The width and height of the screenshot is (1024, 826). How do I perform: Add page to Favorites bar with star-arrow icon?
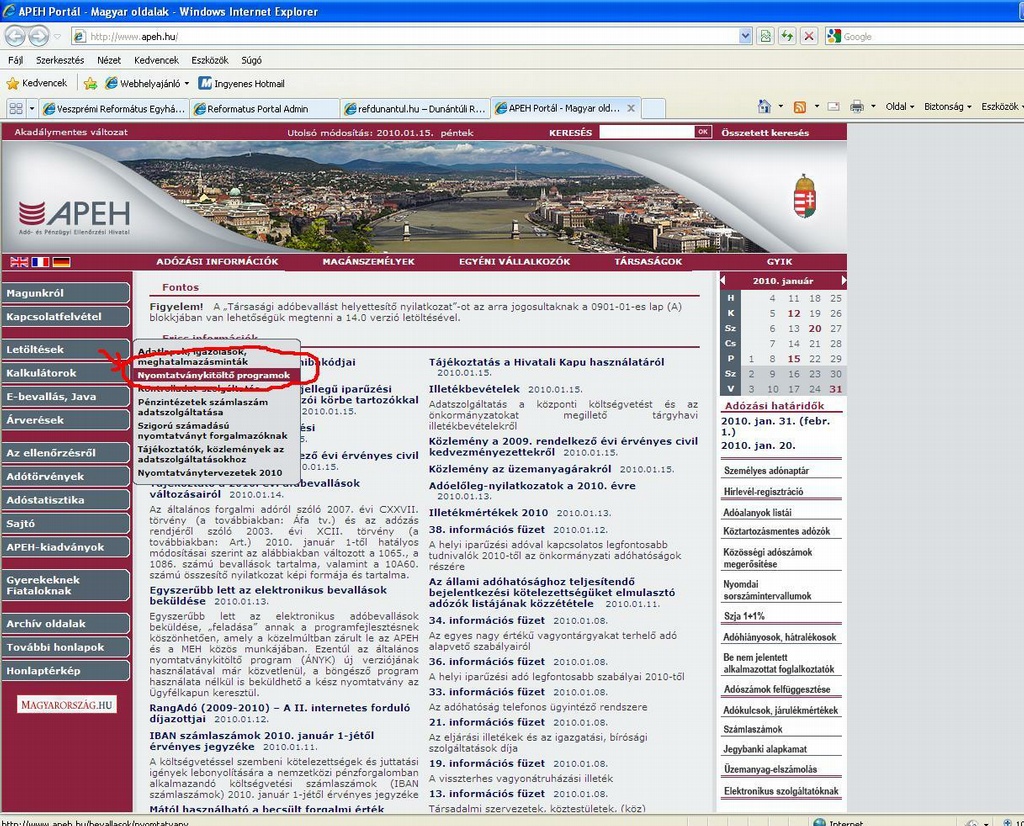(x=90, y=84)
